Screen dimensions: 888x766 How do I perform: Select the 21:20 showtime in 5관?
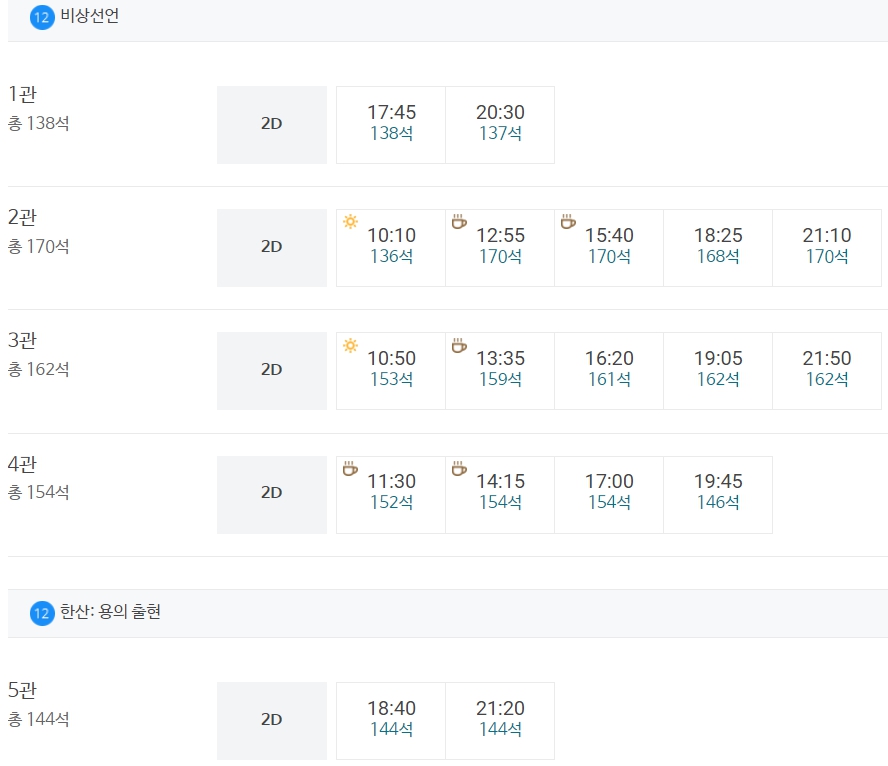tap(500, 720)
